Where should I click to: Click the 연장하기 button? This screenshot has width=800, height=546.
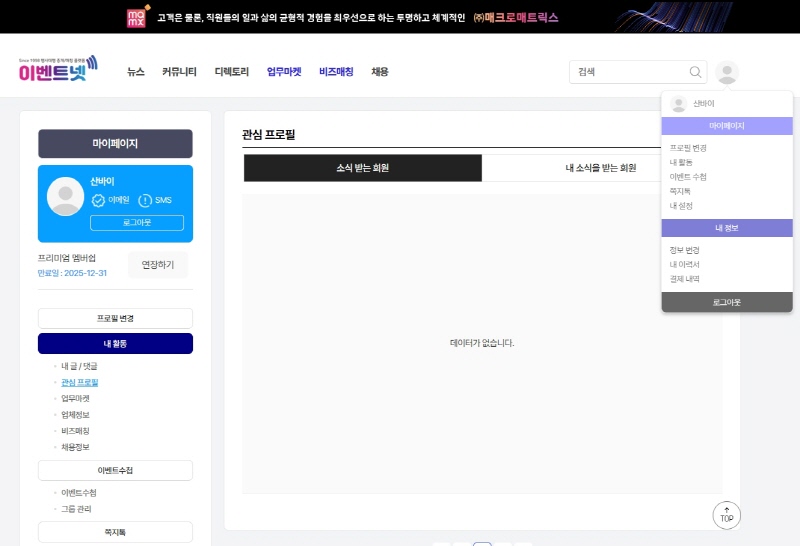click(x=158, y=265)
